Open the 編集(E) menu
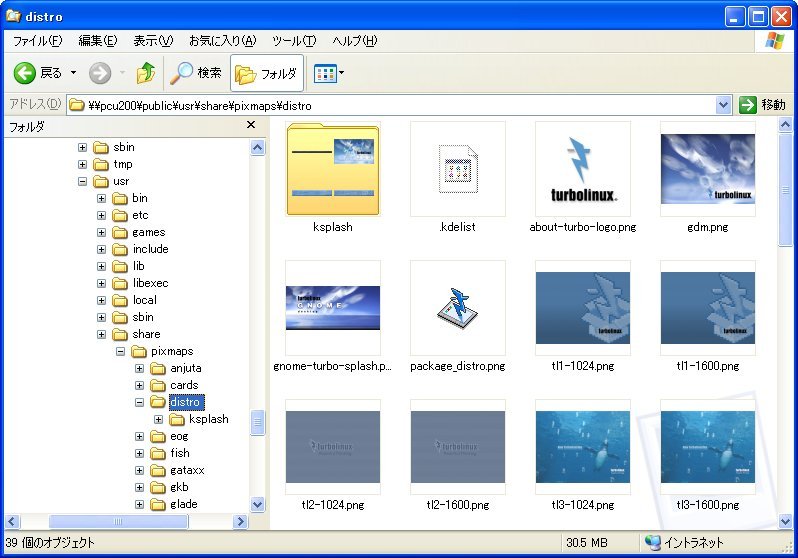798x558 pixels. pos(97,41)
